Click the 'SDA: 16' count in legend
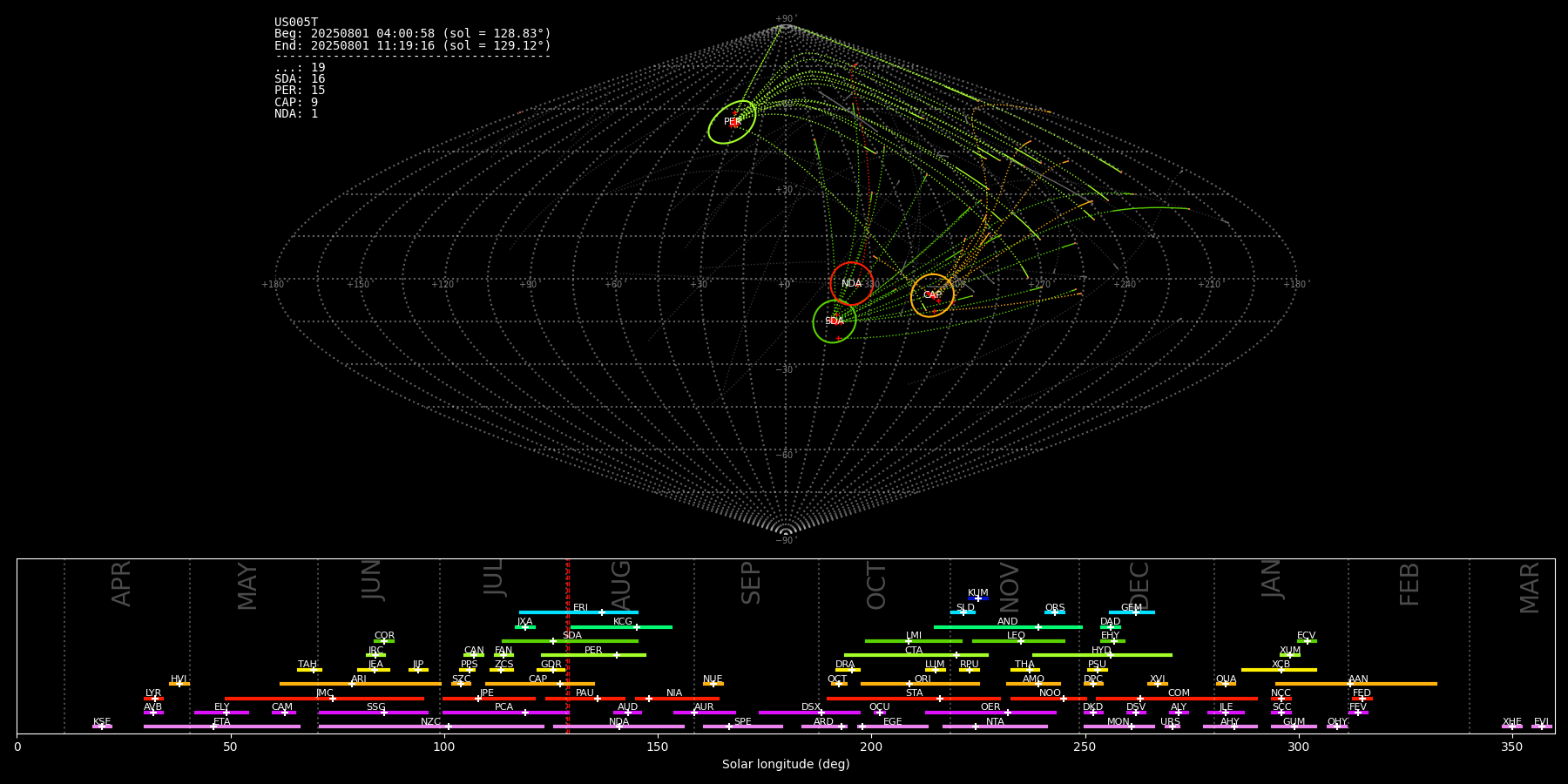This screenshot has height=784, width=1568. [300, 79]
